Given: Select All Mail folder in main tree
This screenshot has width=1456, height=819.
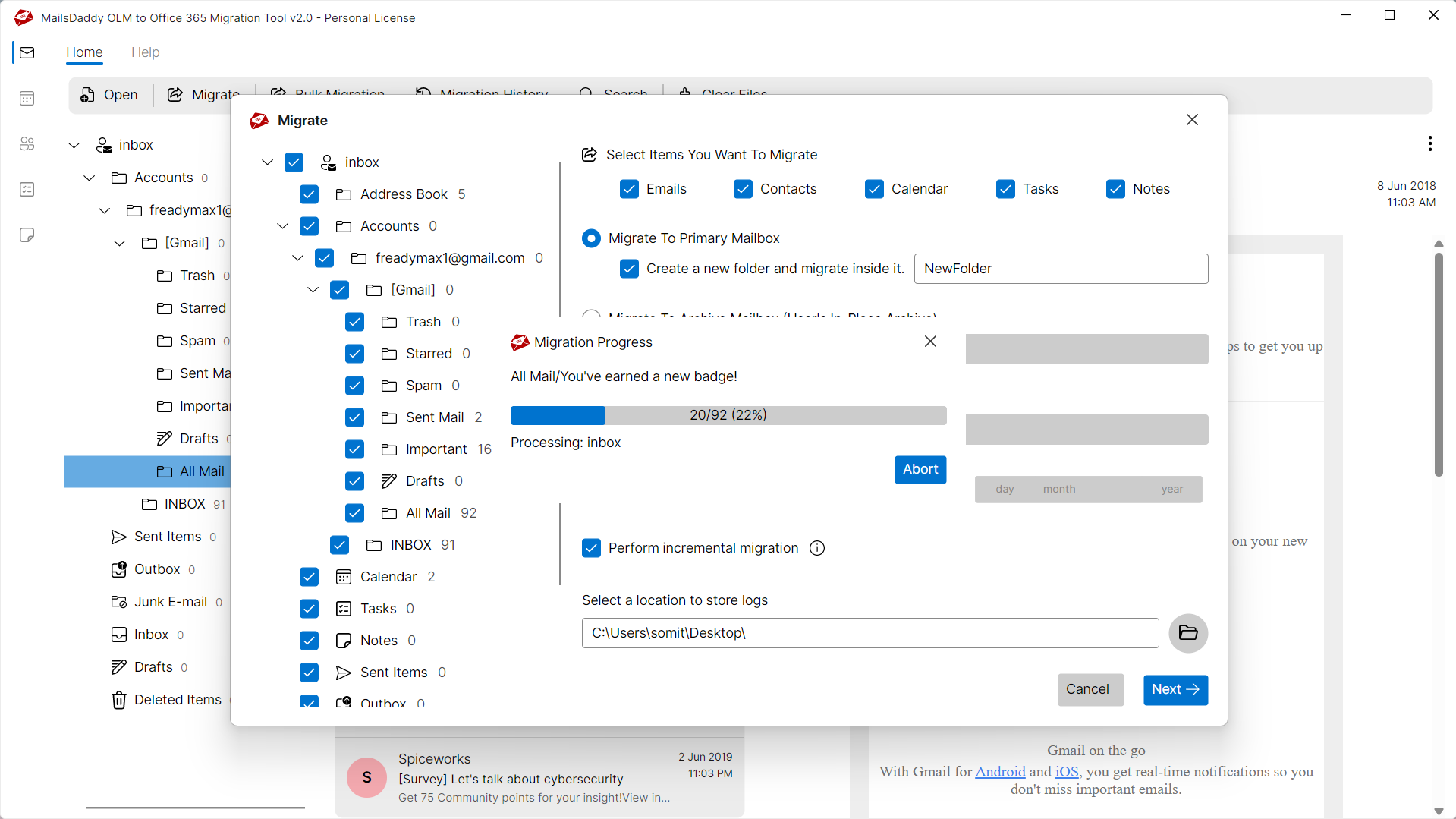Looking at the screenshot, I should tap(147, 471).
